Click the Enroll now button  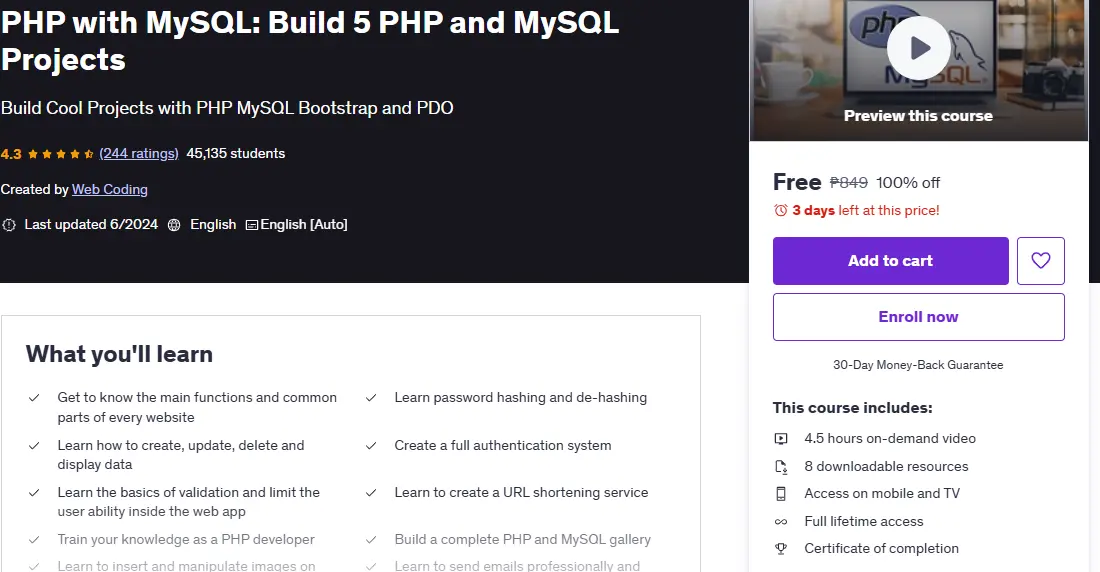pos(918,317)
